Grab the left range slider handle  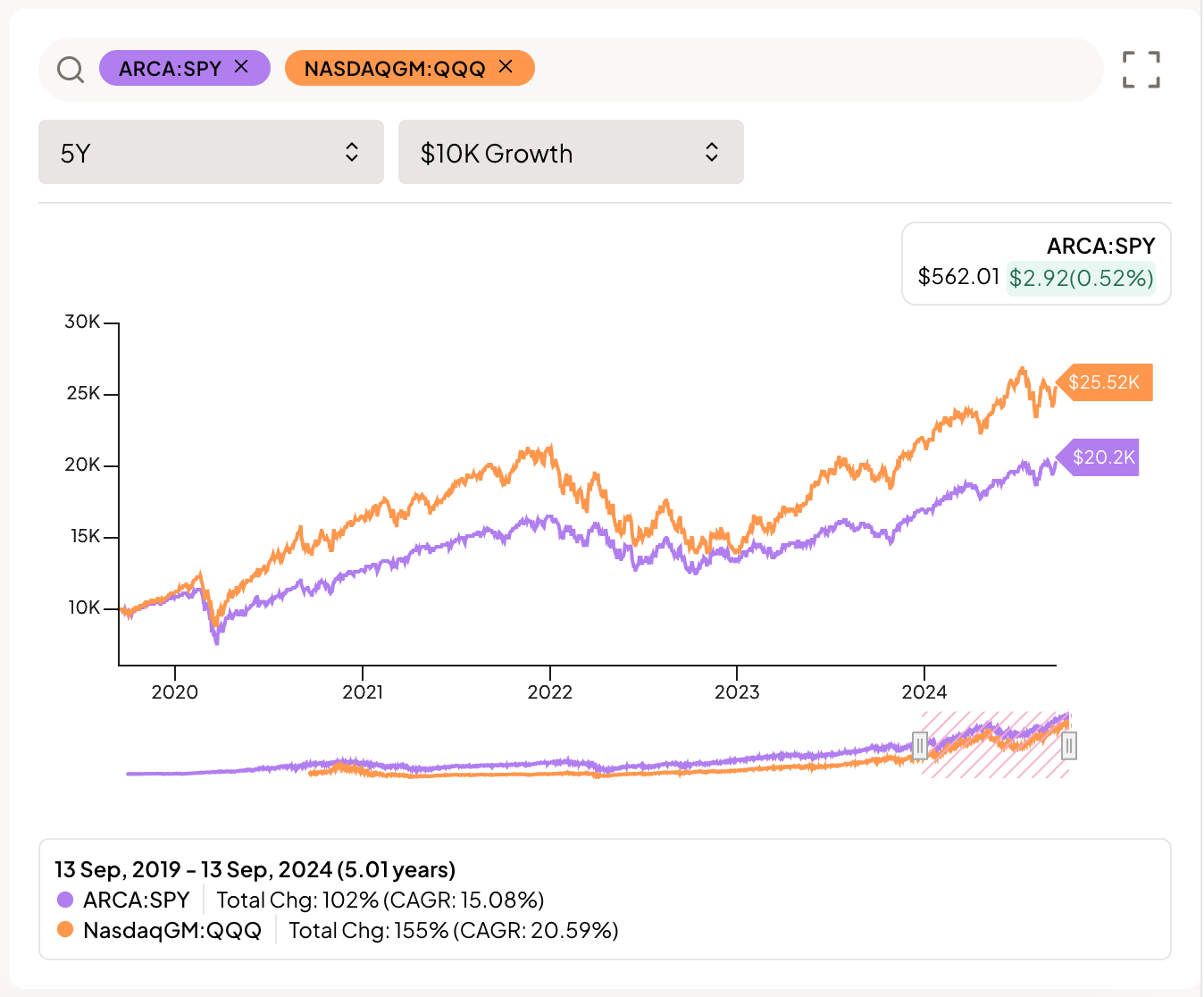[920, 745]
